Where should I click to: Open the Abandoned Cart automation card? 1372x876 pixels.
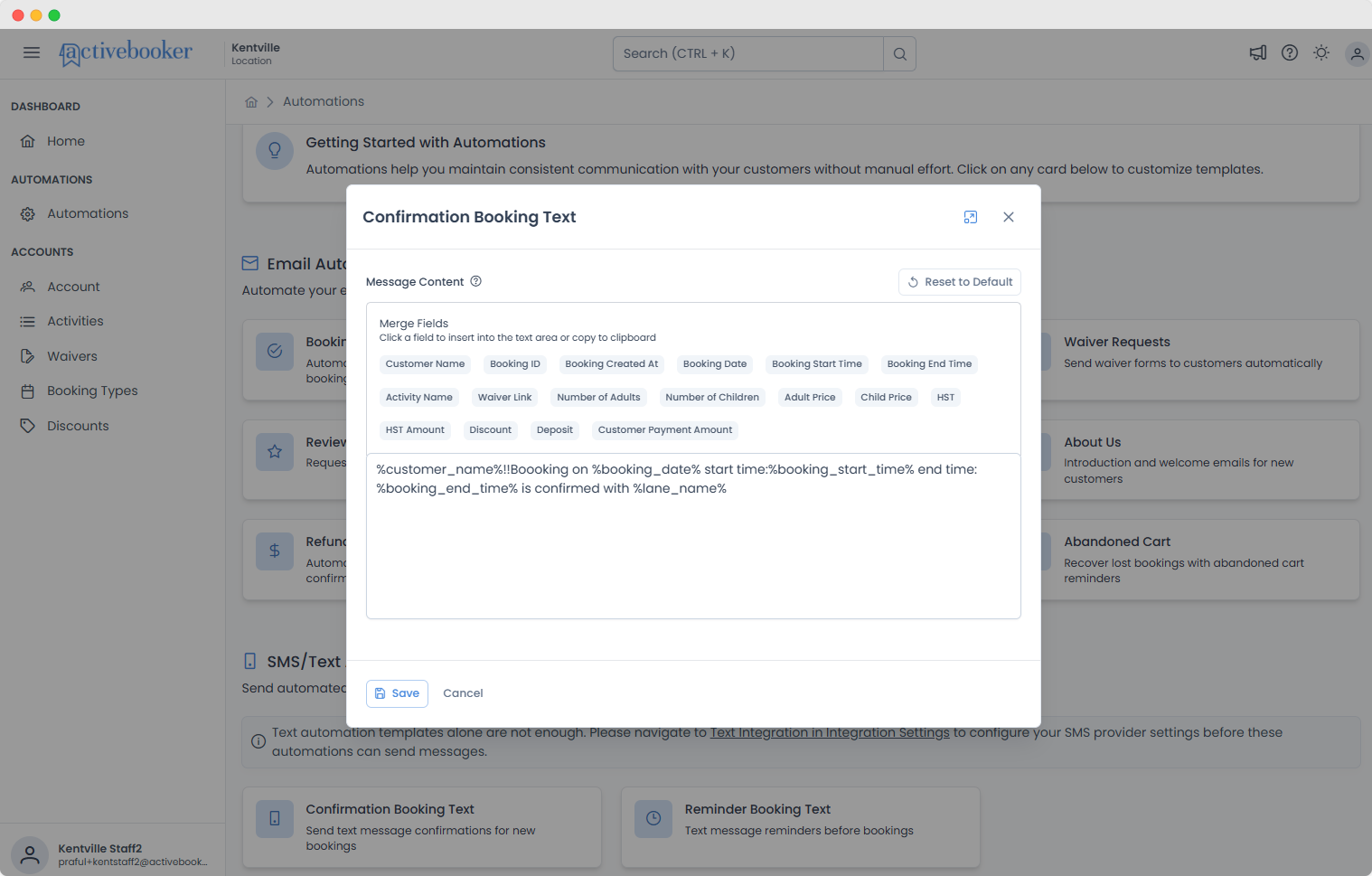pos(1200,560)
